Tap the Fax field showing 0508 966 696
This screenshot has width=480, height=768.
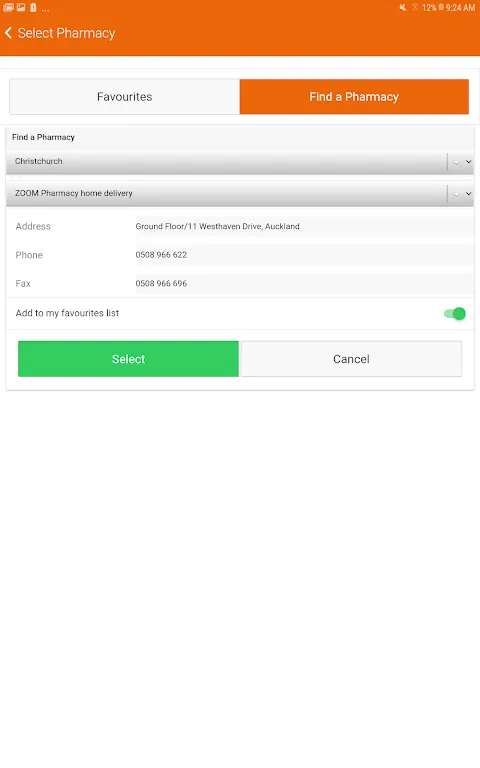(304, 283)
